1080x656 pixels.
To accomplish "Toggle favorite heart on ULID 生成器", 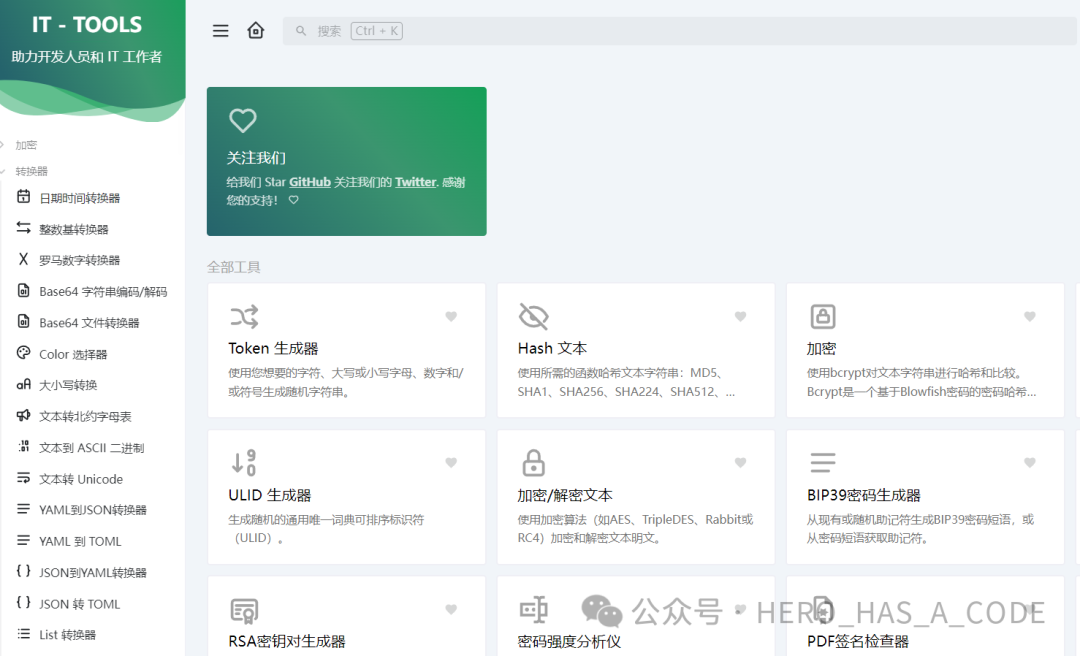I will (451, 463).
